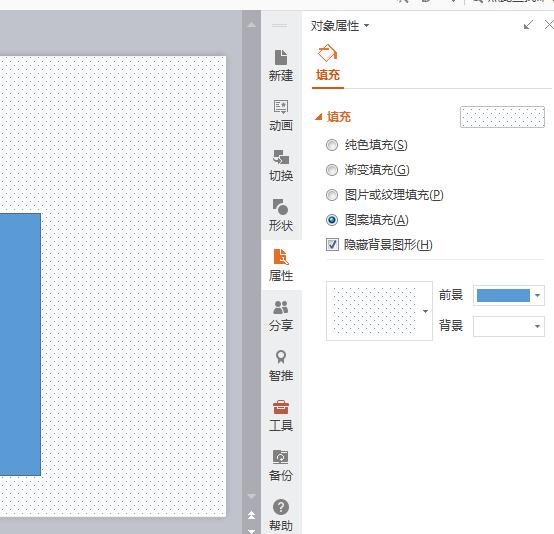Collapse the 填充 section triangle

click(319, 116)
